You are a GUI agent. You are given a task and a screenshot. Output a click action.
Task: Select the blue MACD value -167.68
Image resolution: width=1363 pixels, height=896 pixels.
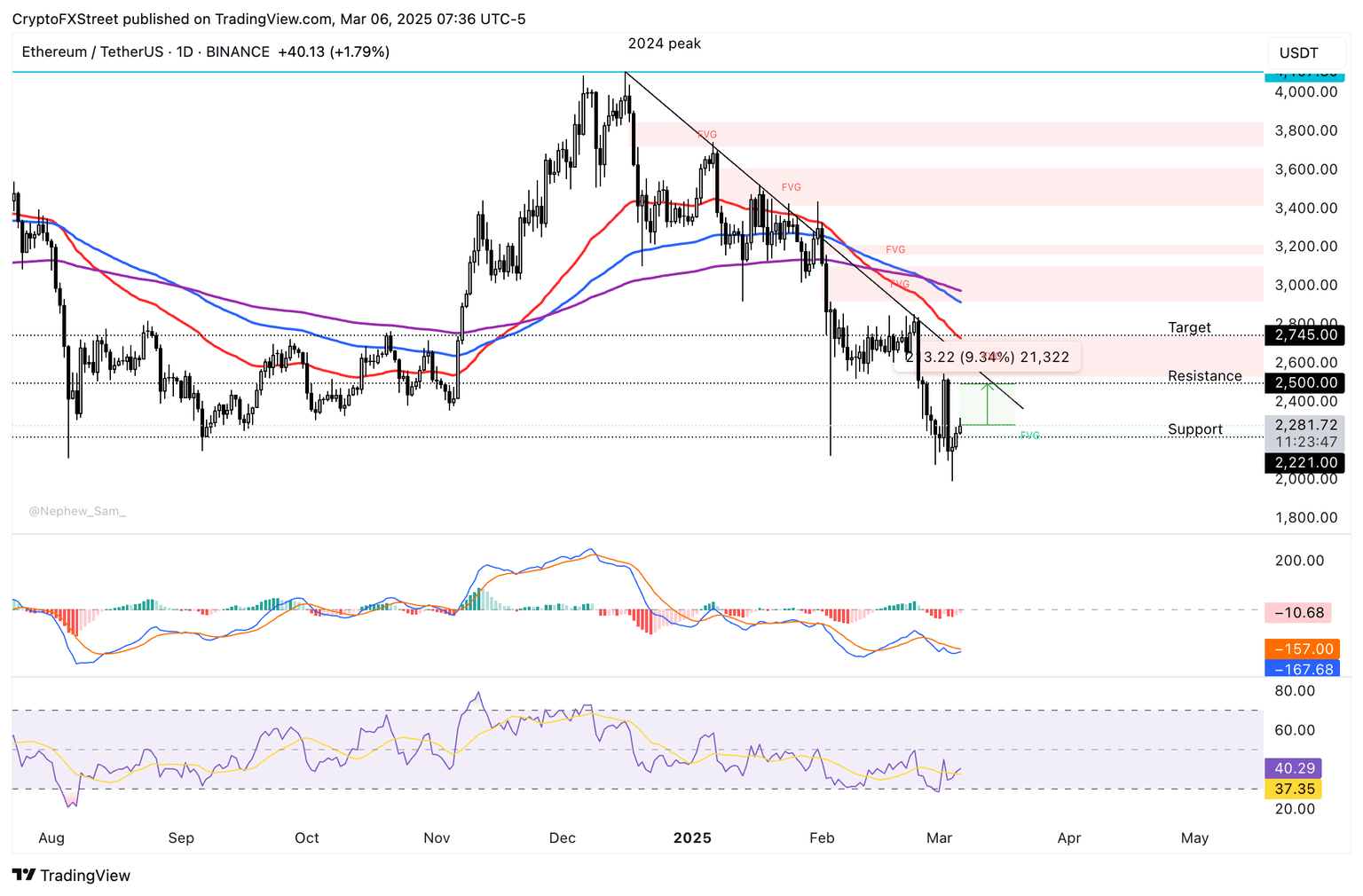point(1302,669)
